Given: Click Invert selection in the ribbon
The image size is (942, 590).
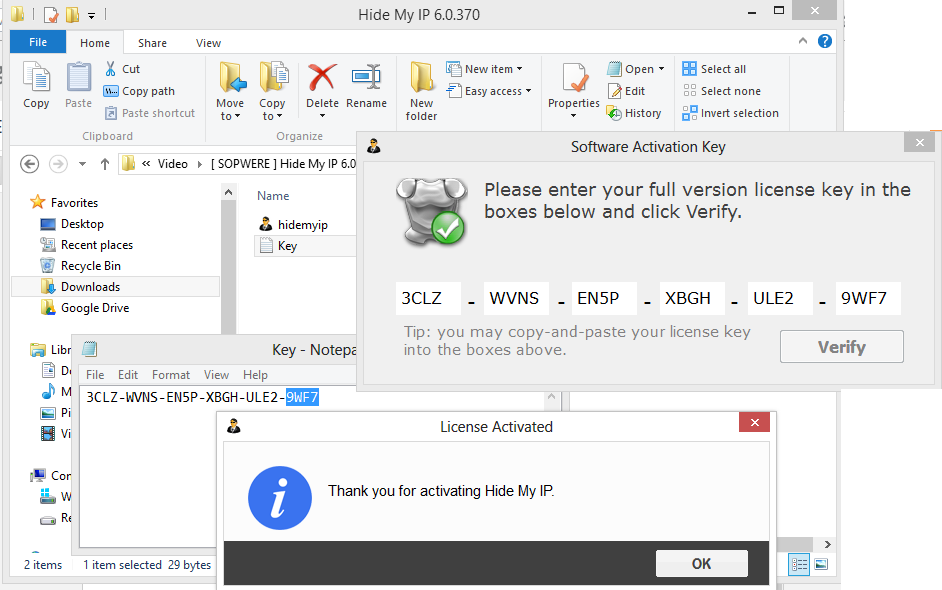Looking at the screenshot, I should [x=731, y=113].
